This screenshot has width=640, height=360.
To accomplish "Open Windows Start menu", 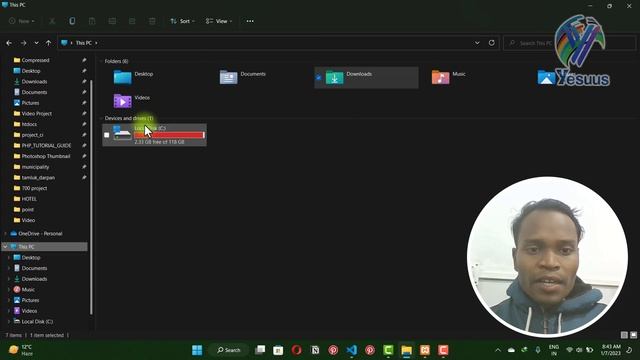I will pos(197,350).
